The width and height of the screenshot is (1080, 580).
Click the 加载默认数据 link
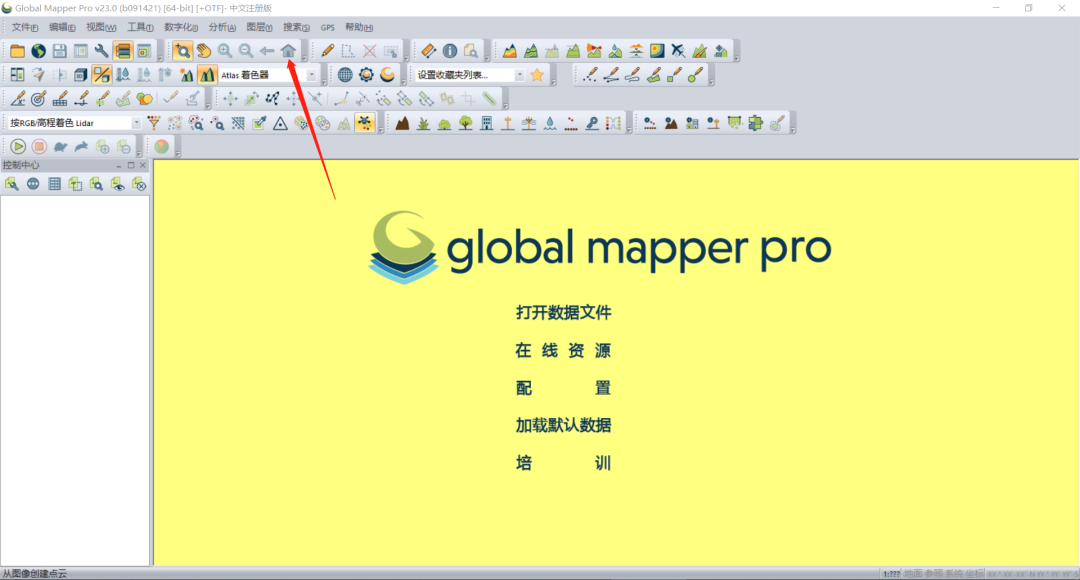563,425
